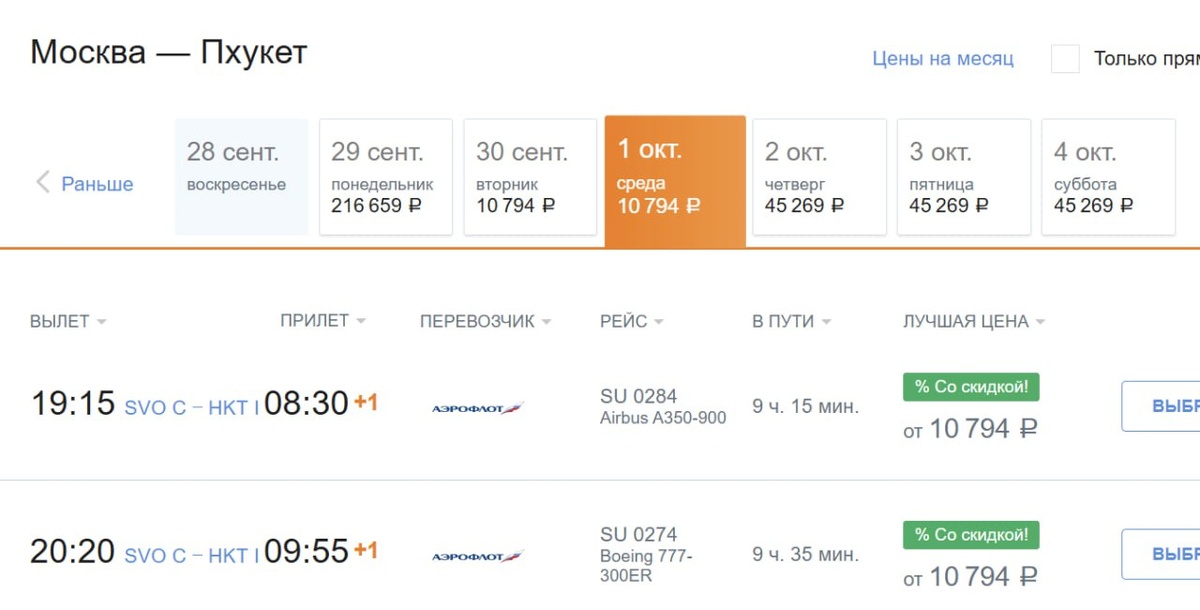Open the Цены на месяц link
Viewport: 1200px width, 610px height.
pos(943,59)
